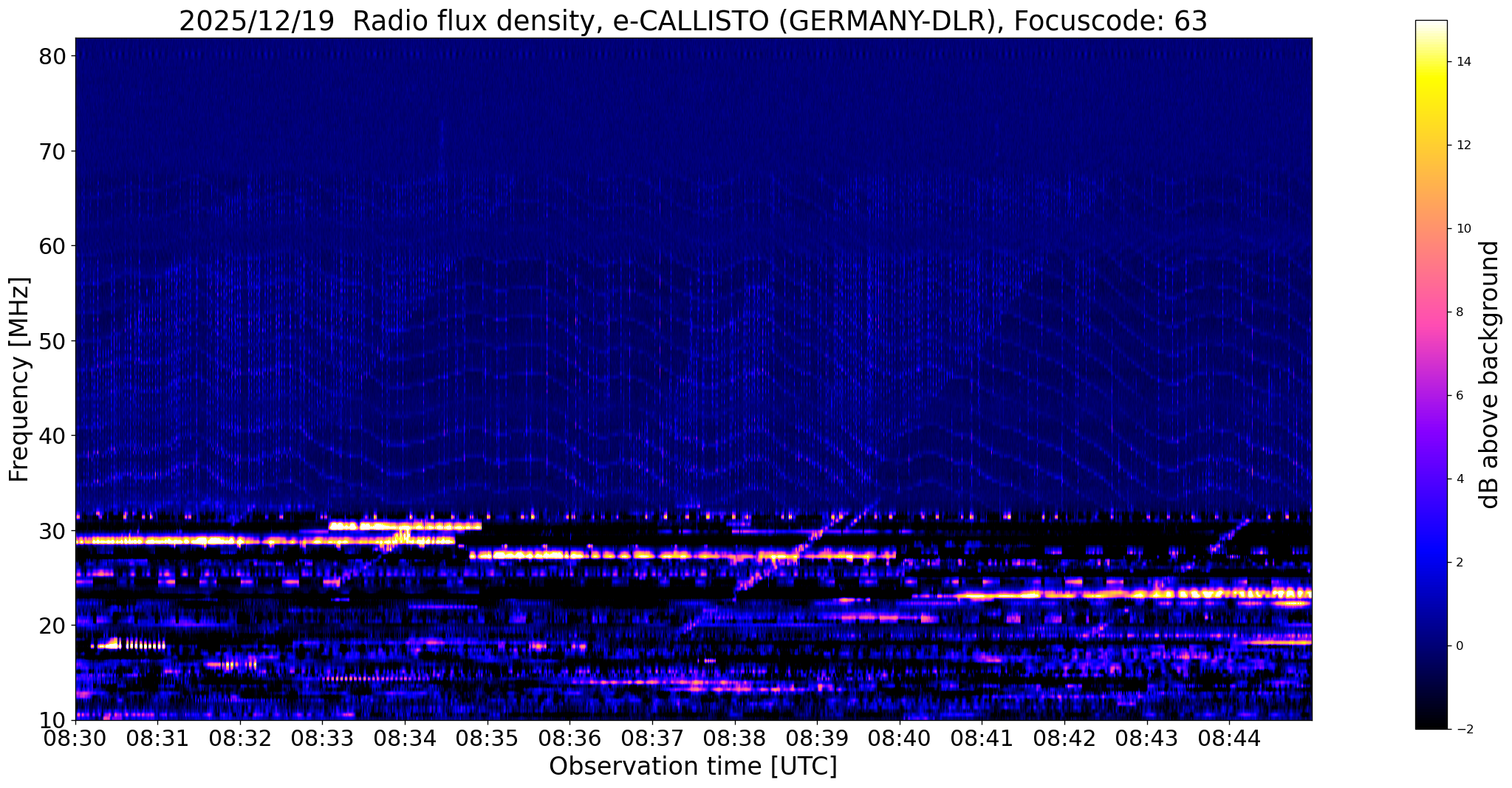Viewport: 1512px width, 788px height.
Task: Click the bright 18 MHz burst near 08:30
Action: point(129,645)
